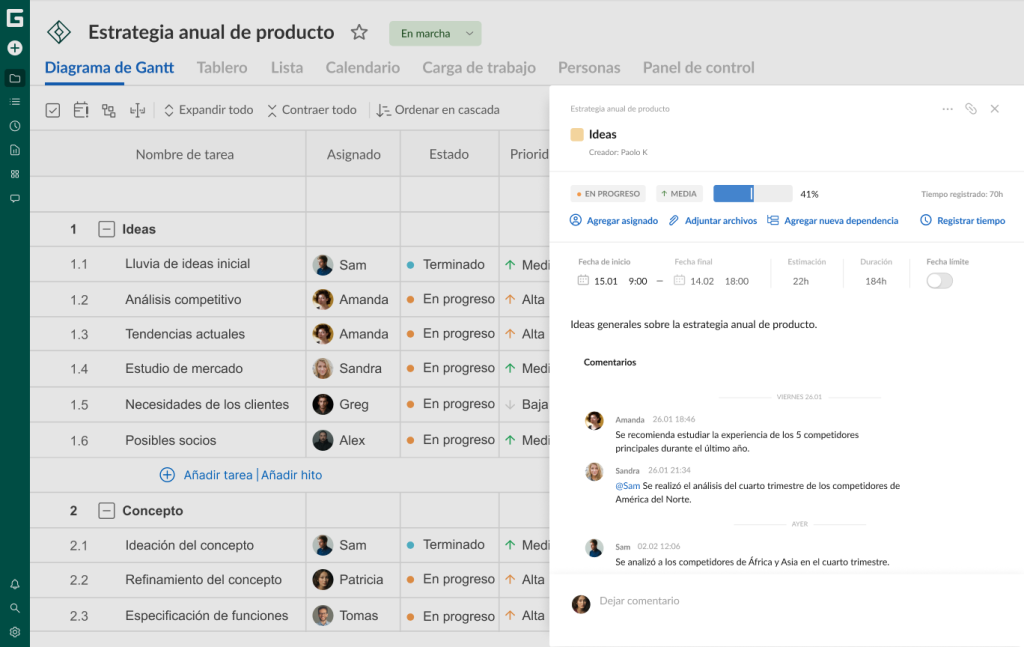Image resolution: width=1024 pixels, height=647 pixels.
Task: Open end date 14.02 calendar picker
Action: (679, 281)
